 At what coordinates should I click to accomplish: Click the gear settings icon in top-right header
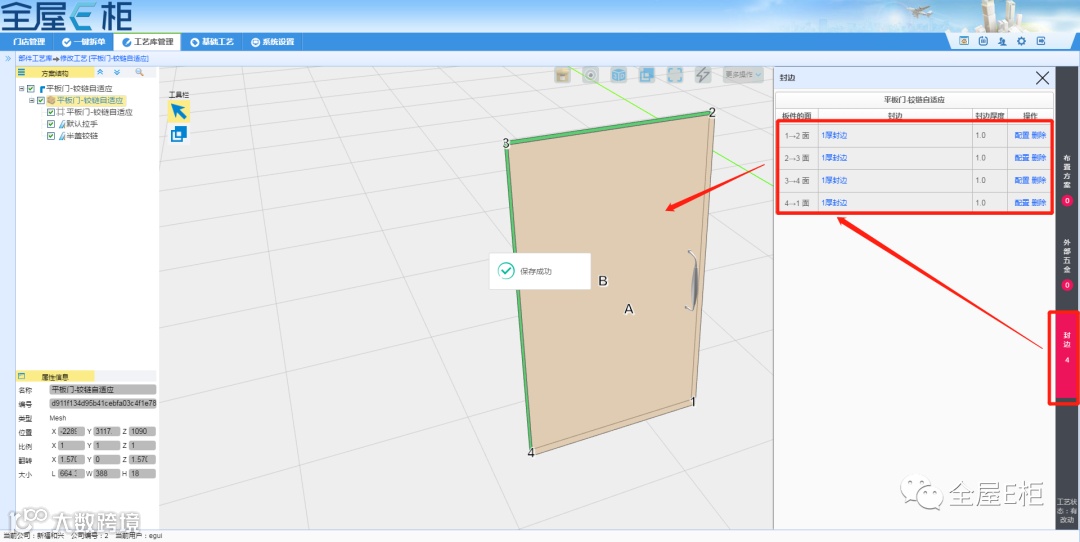tap(1021, 41)
